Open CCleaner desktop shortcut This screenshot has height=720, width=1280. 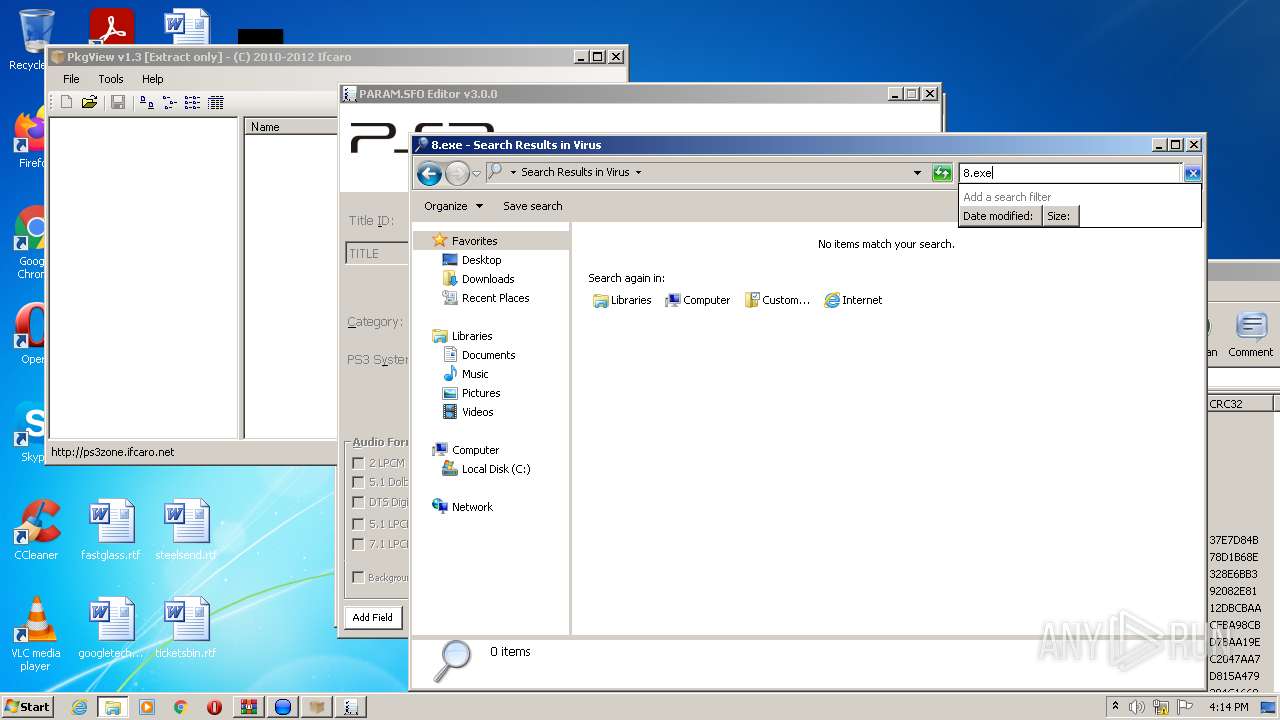[37, 530]
